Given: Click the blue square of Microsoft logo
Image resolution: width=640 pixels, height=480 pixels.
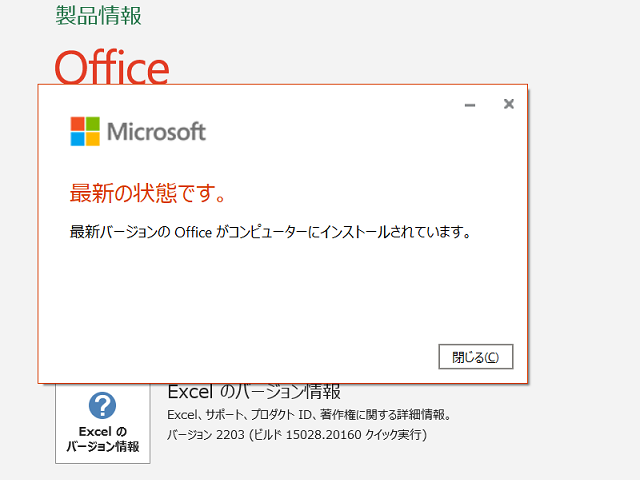Looking at the screenshot, I should tap(77, 139).
